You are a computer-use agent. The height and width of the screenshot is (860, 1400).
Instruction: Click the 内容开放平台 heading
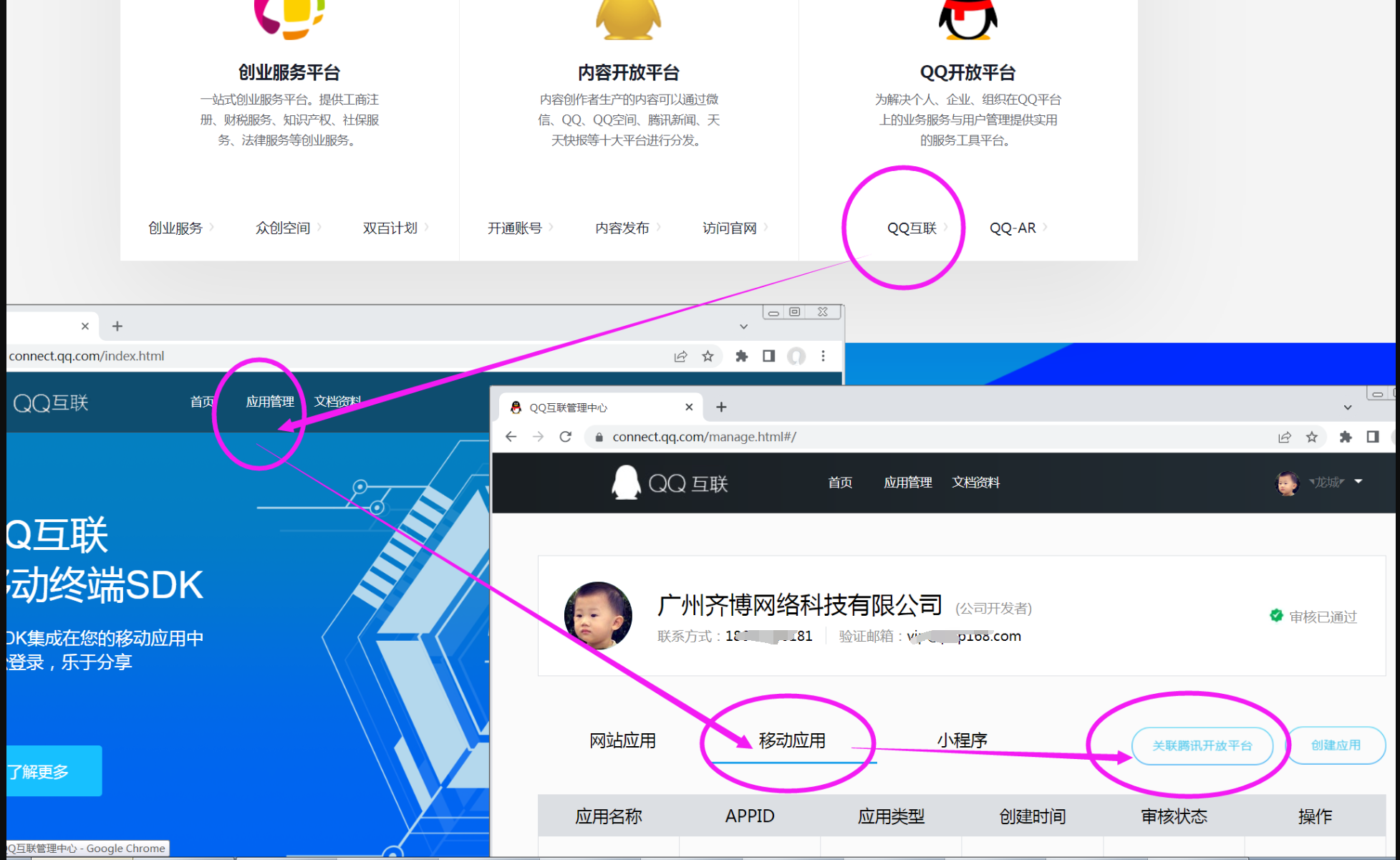[628, 72]
